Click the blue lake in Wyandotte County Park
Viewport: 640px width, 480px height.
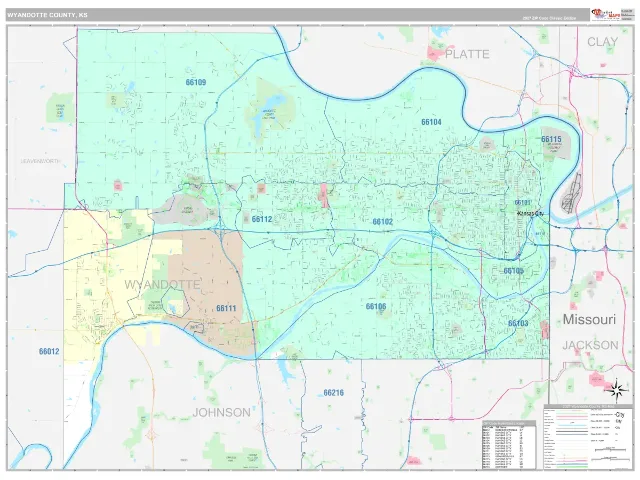coord(268,112)
